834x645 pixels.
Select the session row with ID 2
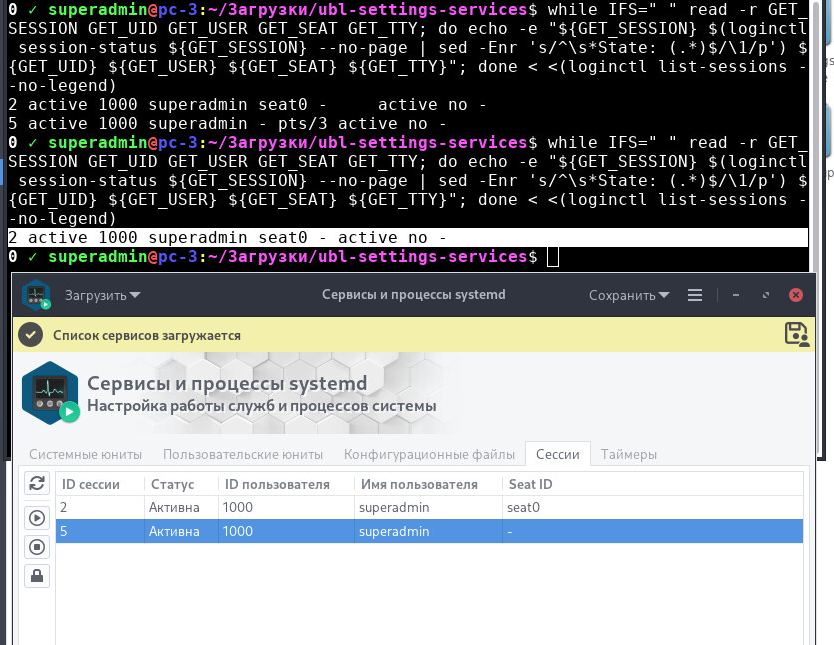click(429, 507)
